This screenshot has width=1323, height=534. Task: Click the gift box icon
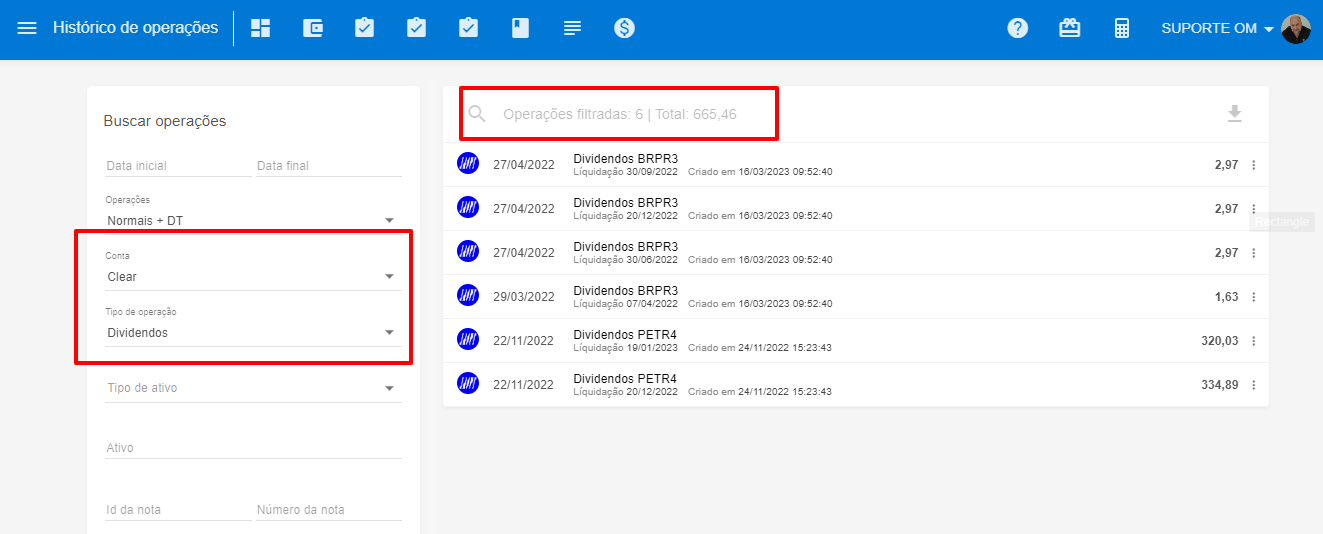(1069, 28)
